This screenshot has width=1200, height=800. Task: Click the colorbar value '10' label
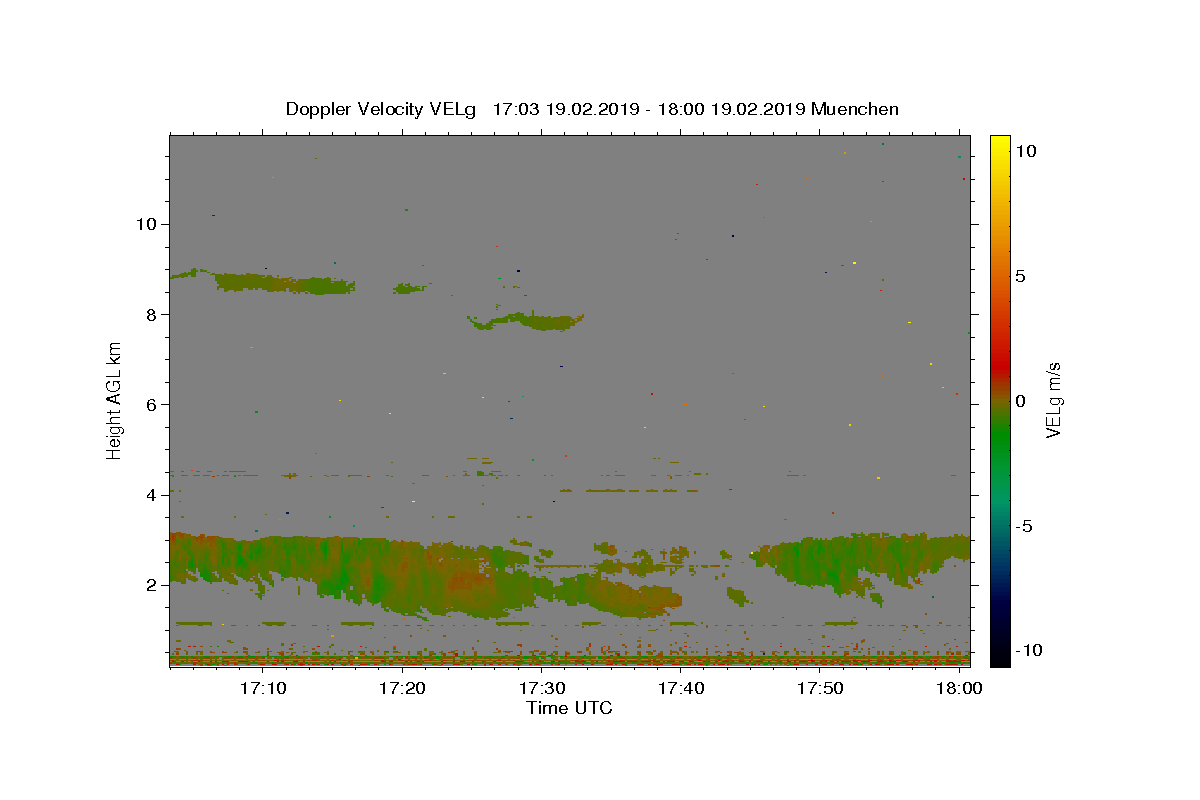pyautogui.click(x=1025, y=150)
